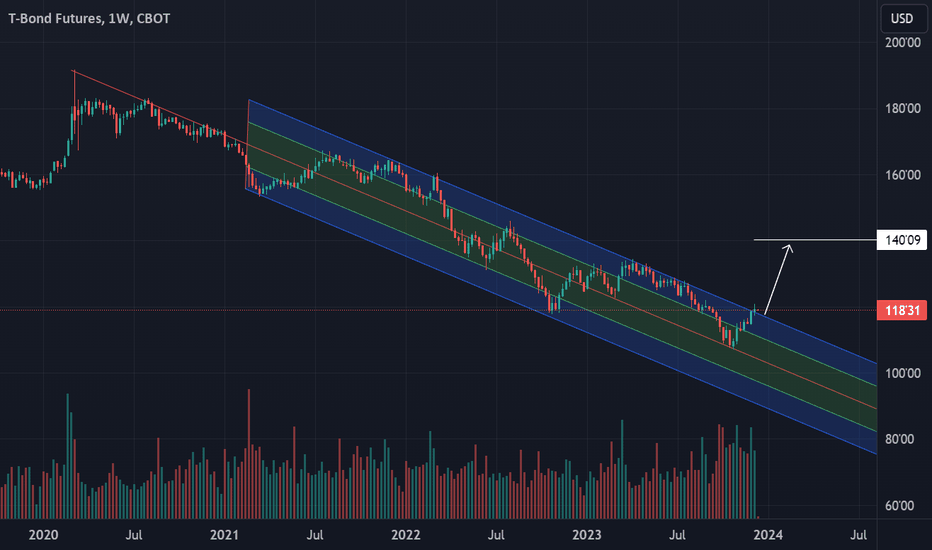Screen dimensions: 932x550
Task: Click the 80'00 price axis label
Action: point(899,439)
